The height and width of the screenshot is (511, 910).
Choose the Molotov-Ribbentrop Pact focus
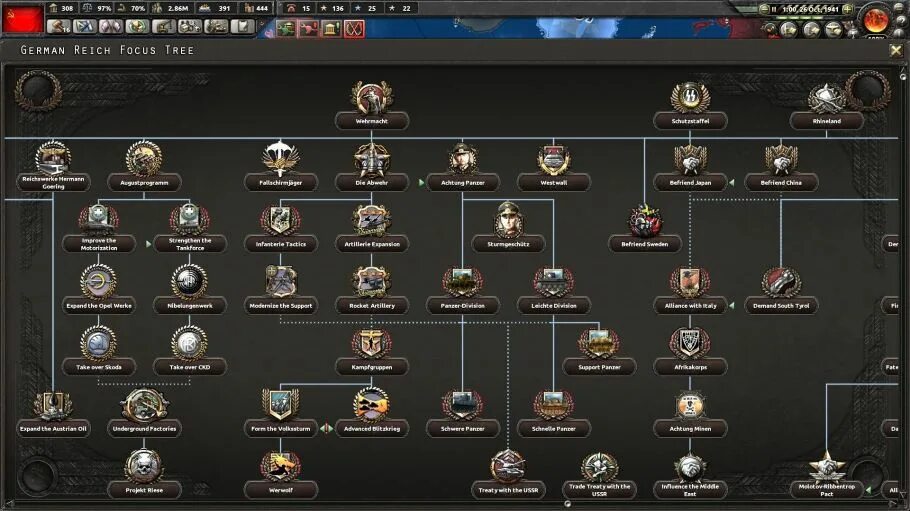(x=826, y=476)
